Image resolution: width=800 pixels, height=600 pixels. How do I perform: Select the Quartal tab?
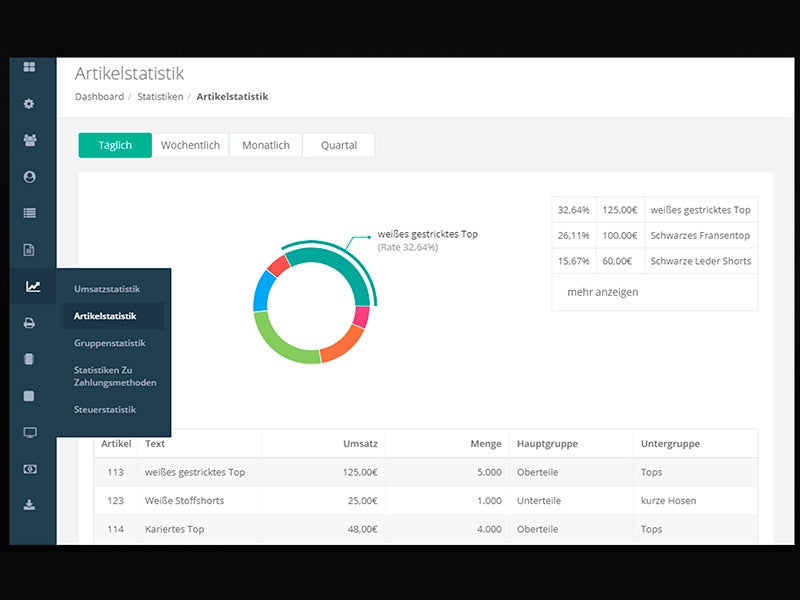[339, 145]
